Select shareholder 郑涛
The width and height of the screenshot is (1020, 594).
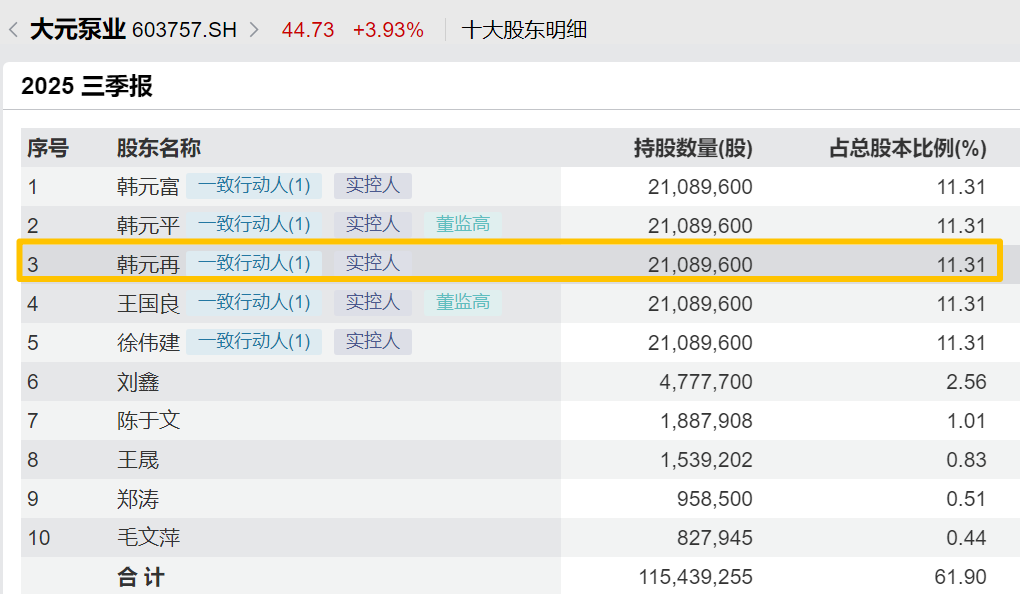138,499
